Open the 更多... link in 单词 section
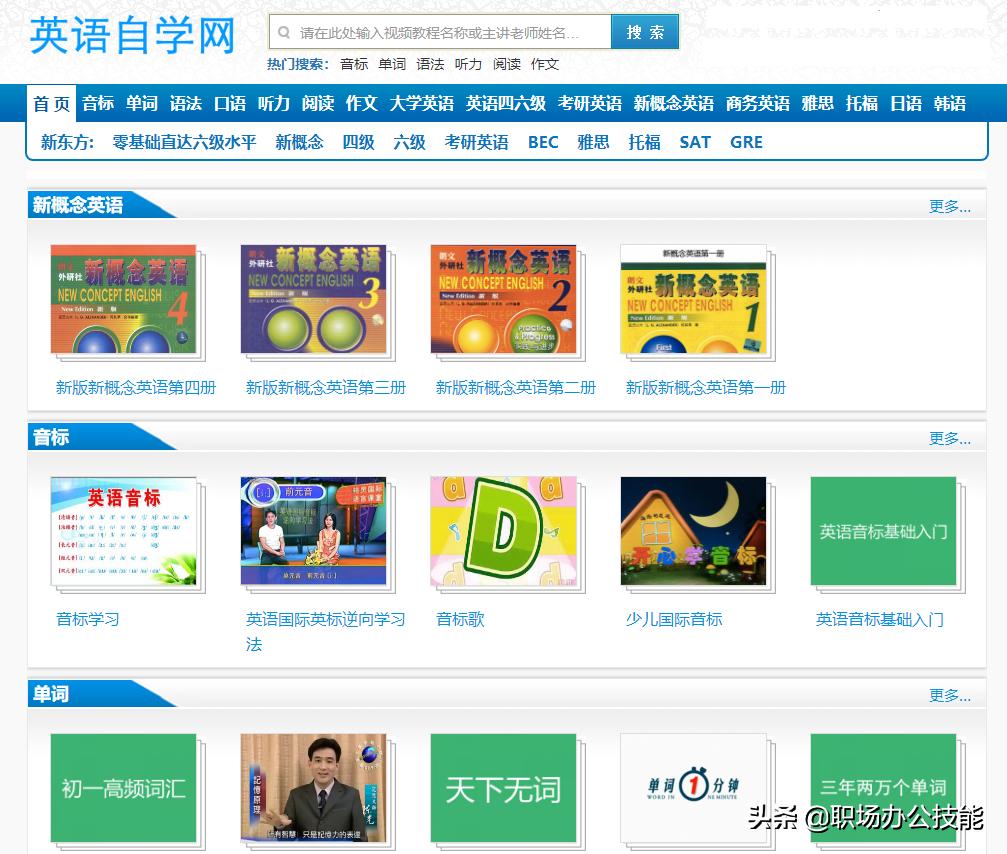Screen dimensions: 1007x854 coord(948,695)
